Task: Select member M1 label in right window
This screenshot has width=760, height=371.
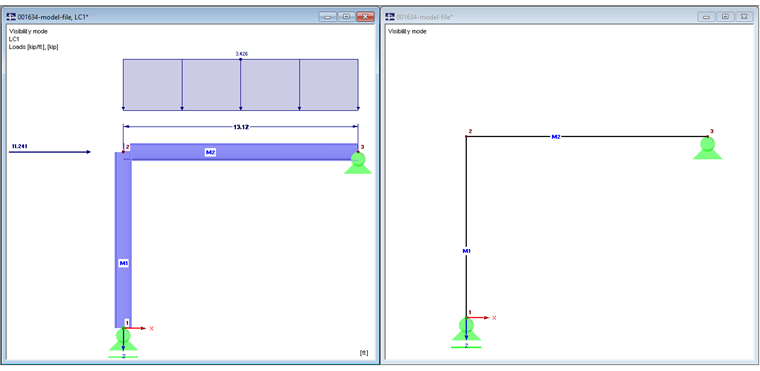Action: tap(466, 251)
